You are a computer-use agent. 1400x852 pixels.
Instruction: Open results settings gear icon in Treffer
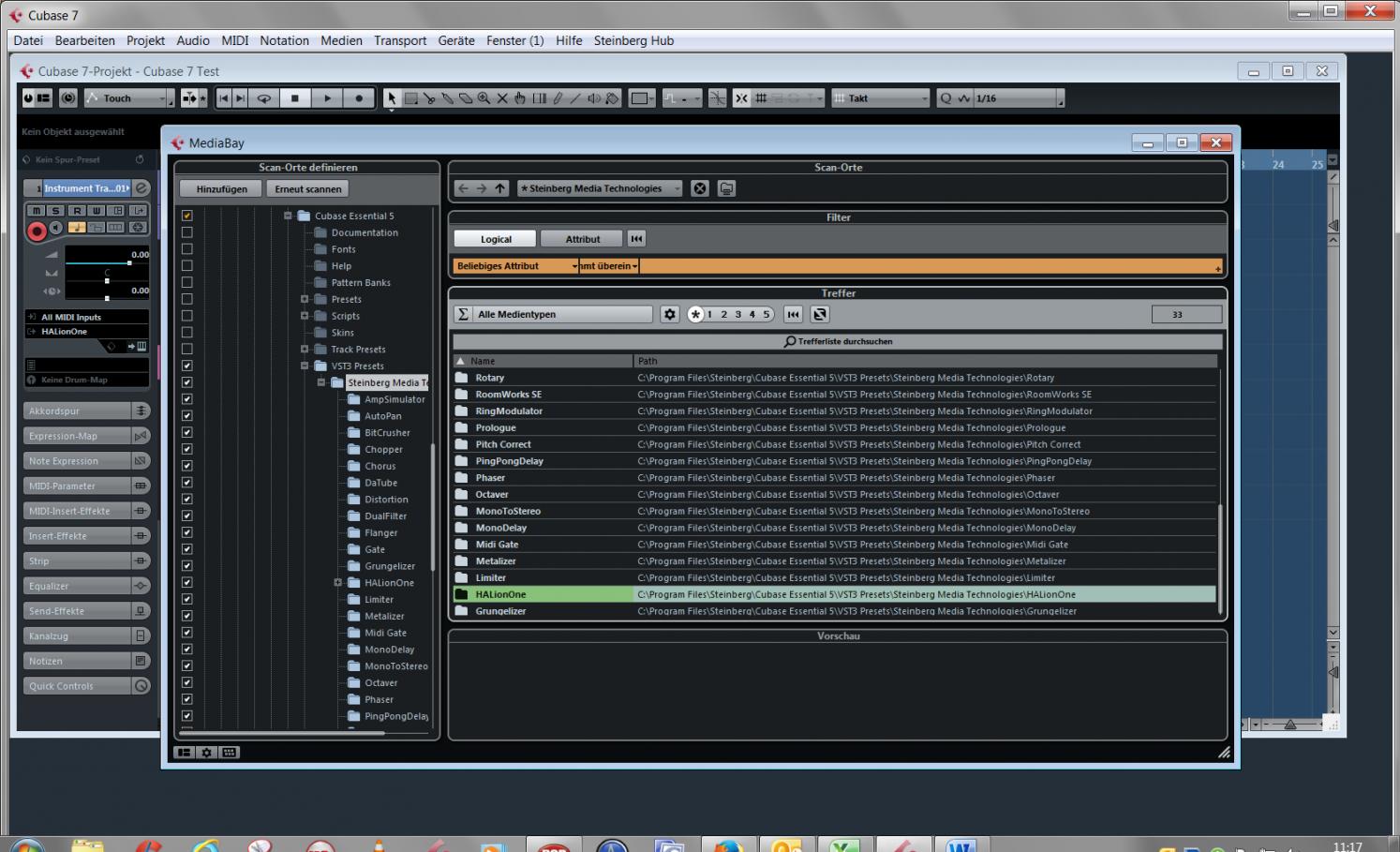tap(670, 314)
